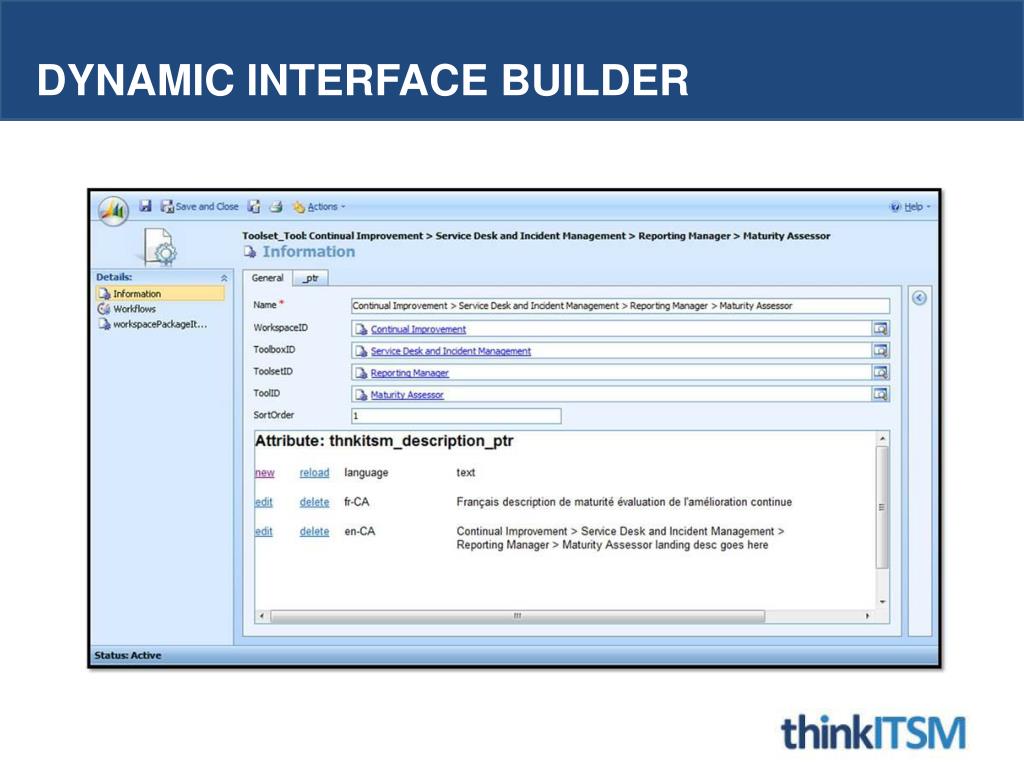Click document icon in ToolID field

361,395
